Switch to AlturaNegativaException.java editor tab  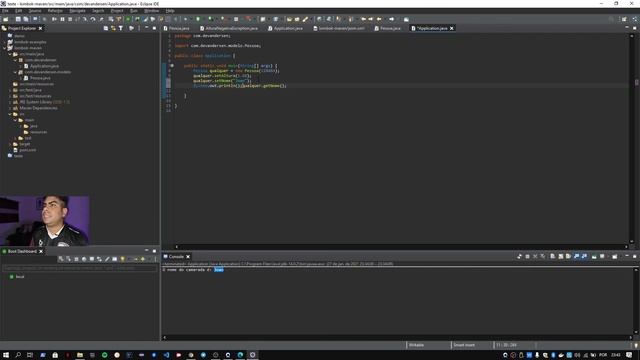pos(231,28)
